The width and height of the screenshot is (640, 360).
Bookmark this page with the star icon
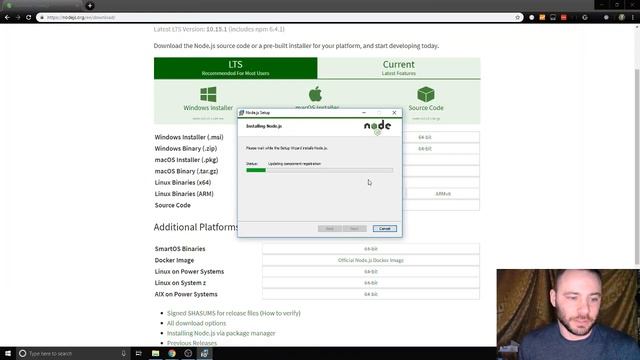click(x=518, y=18)
